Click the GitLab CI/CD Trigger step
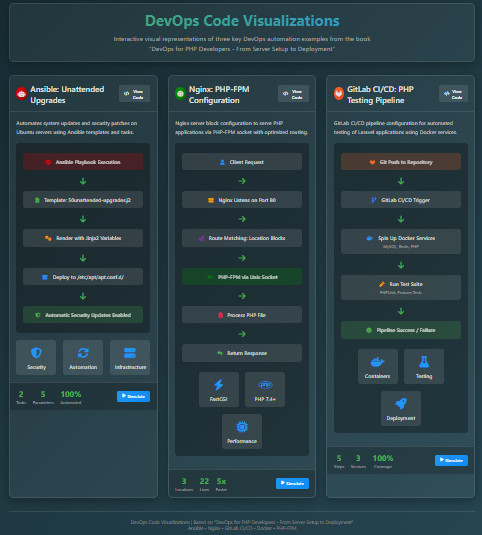 401,200
